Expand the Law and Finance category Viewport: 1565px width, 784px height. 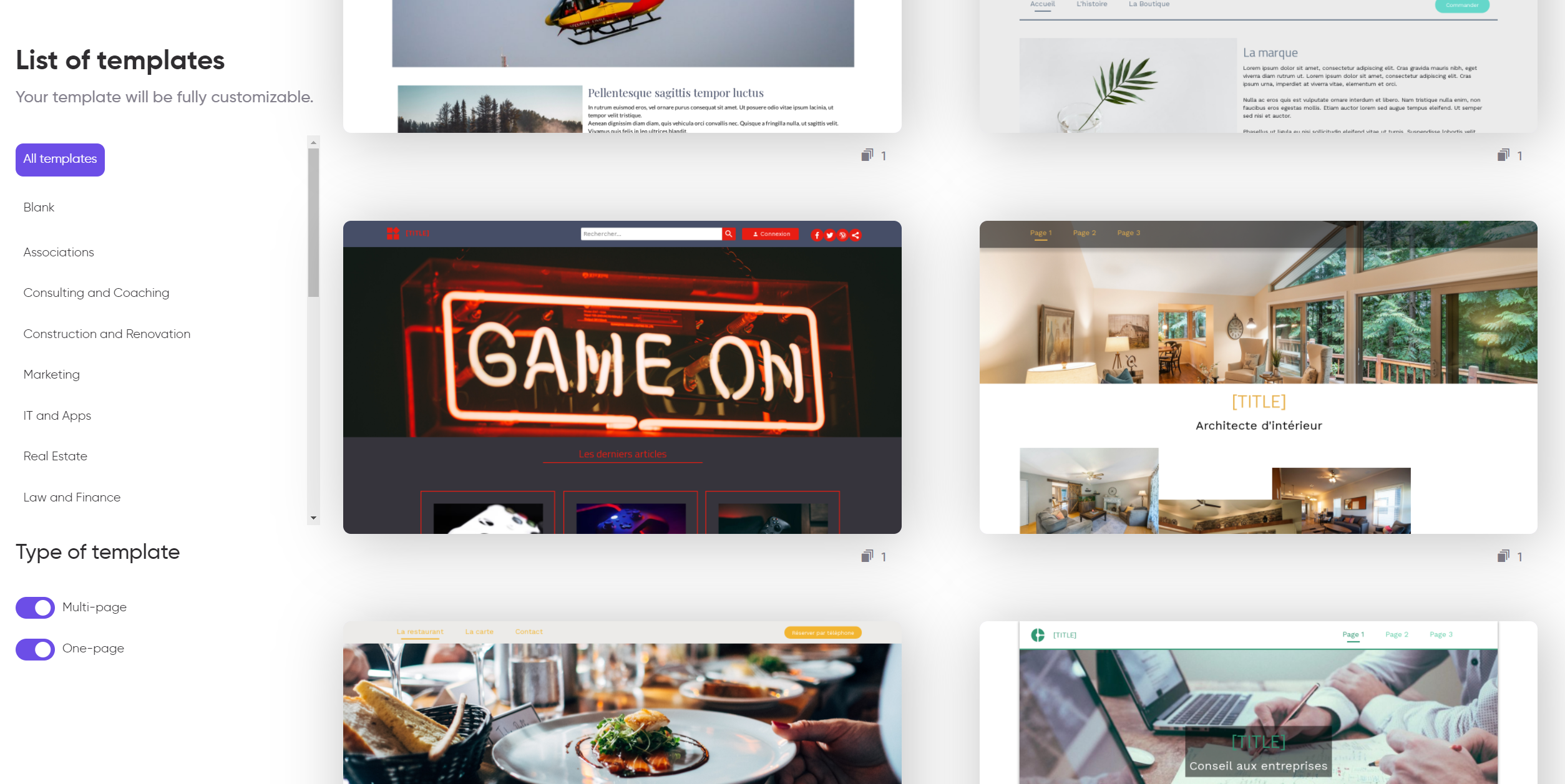coord(71,497)
